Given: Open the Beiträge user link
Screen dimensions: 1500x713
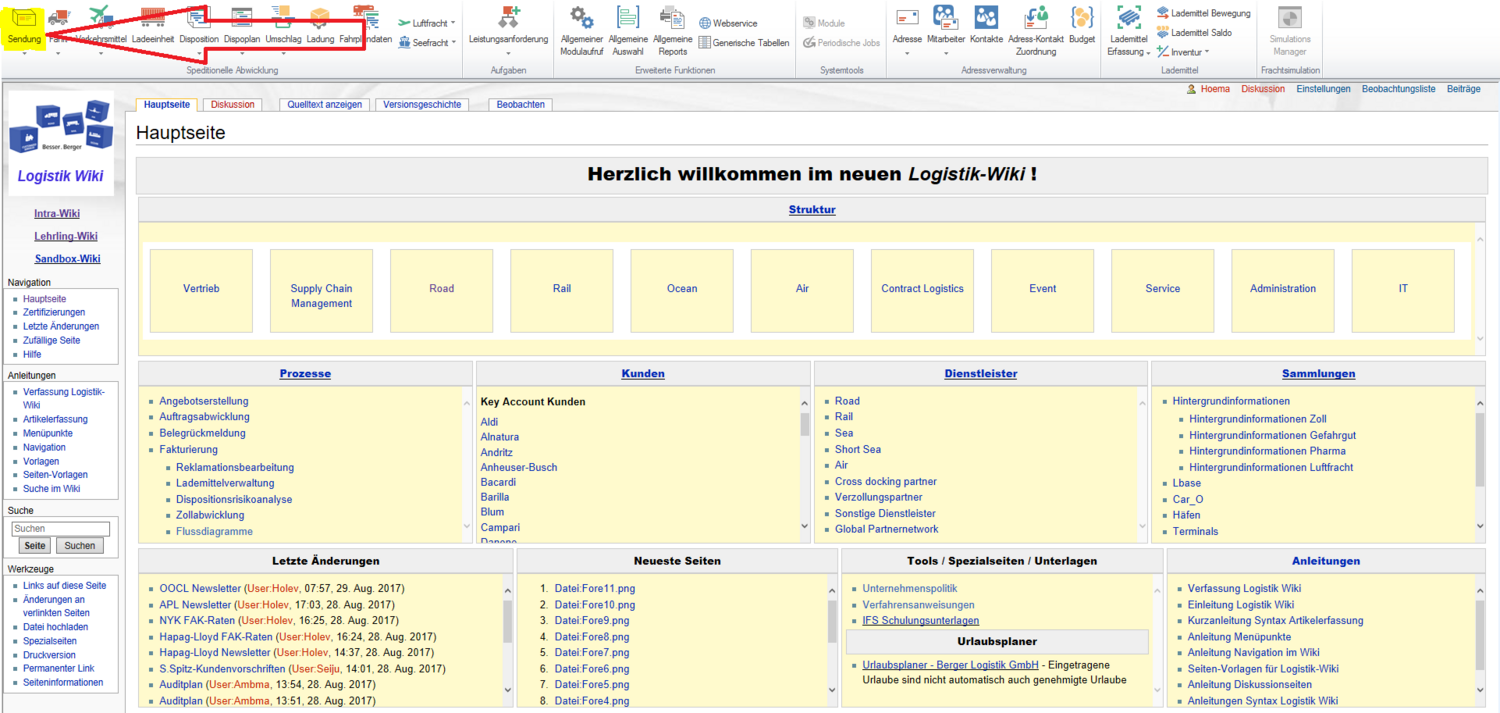Looking at the screenshot, I should (1463, 89).
